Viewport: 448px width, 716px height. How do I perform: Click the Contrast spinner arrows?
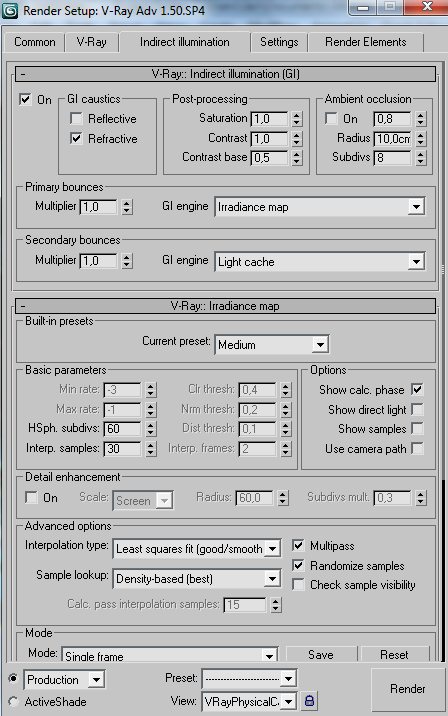(x=297, y=138)
